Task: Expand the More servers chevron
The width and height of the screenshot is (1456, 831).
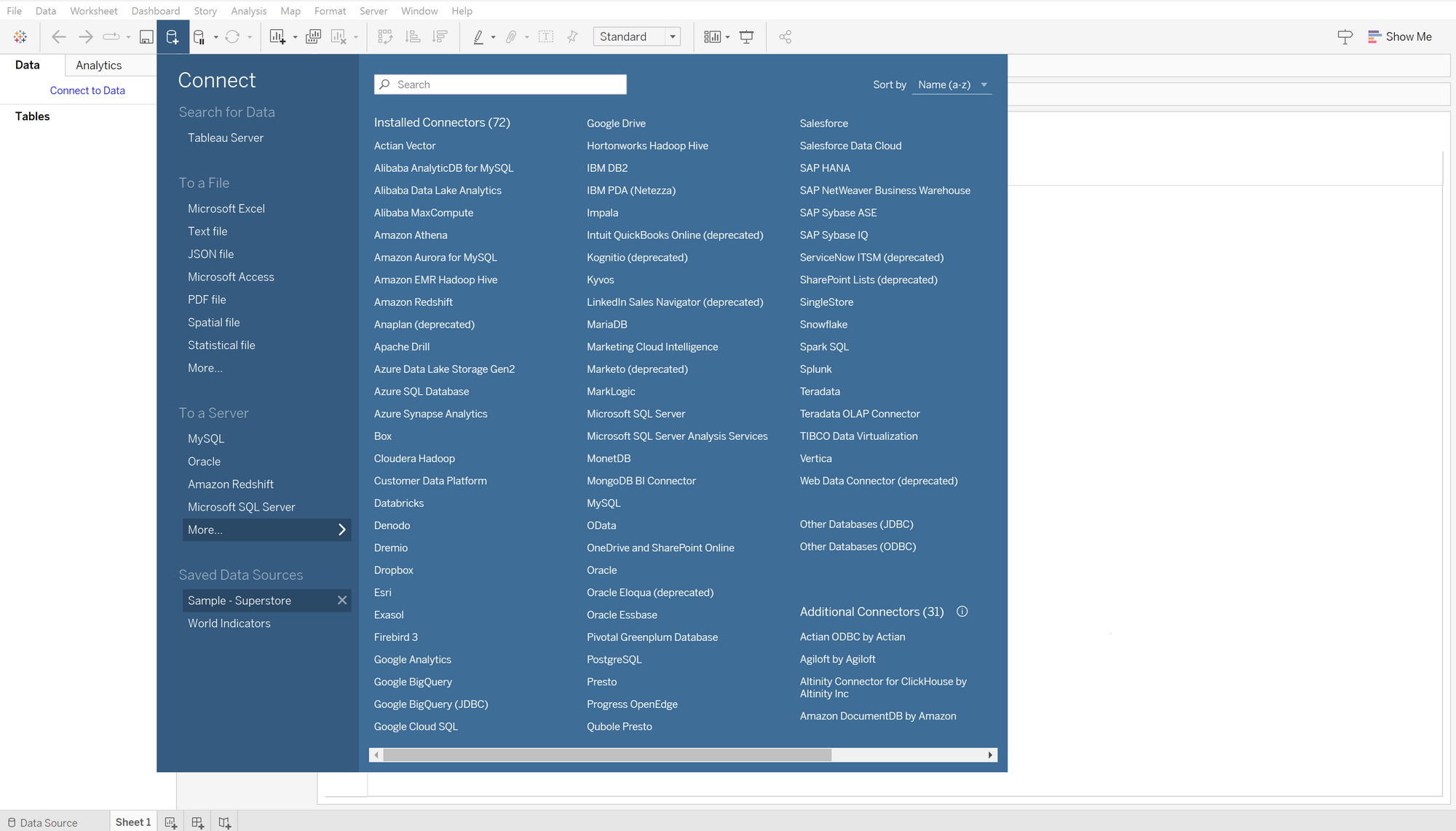Action: tap(342, 529)
